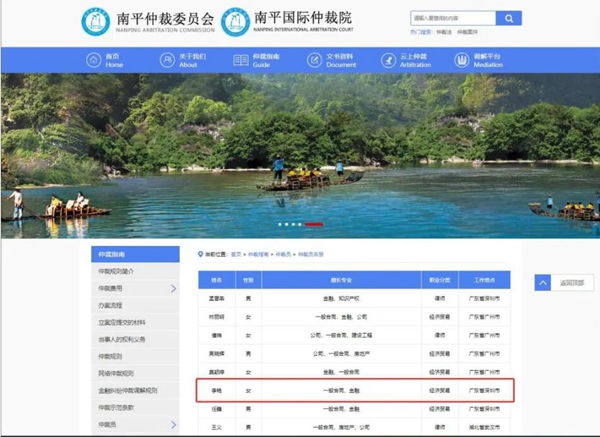Click the highlighted arbitrator row with 一般合同、金融

point(355,390)
